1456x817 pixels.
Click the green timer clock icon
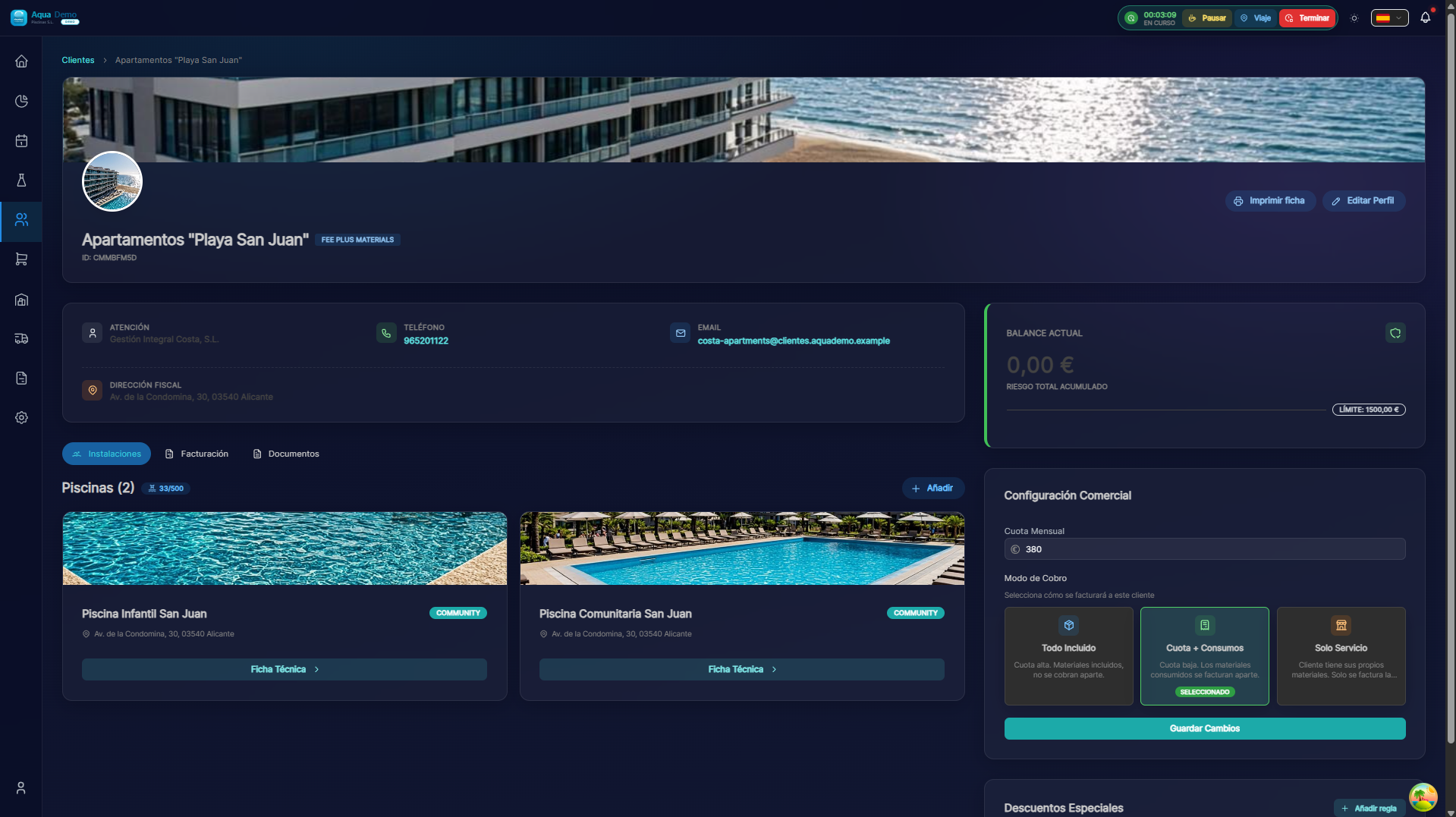(x=1131, y=18)
